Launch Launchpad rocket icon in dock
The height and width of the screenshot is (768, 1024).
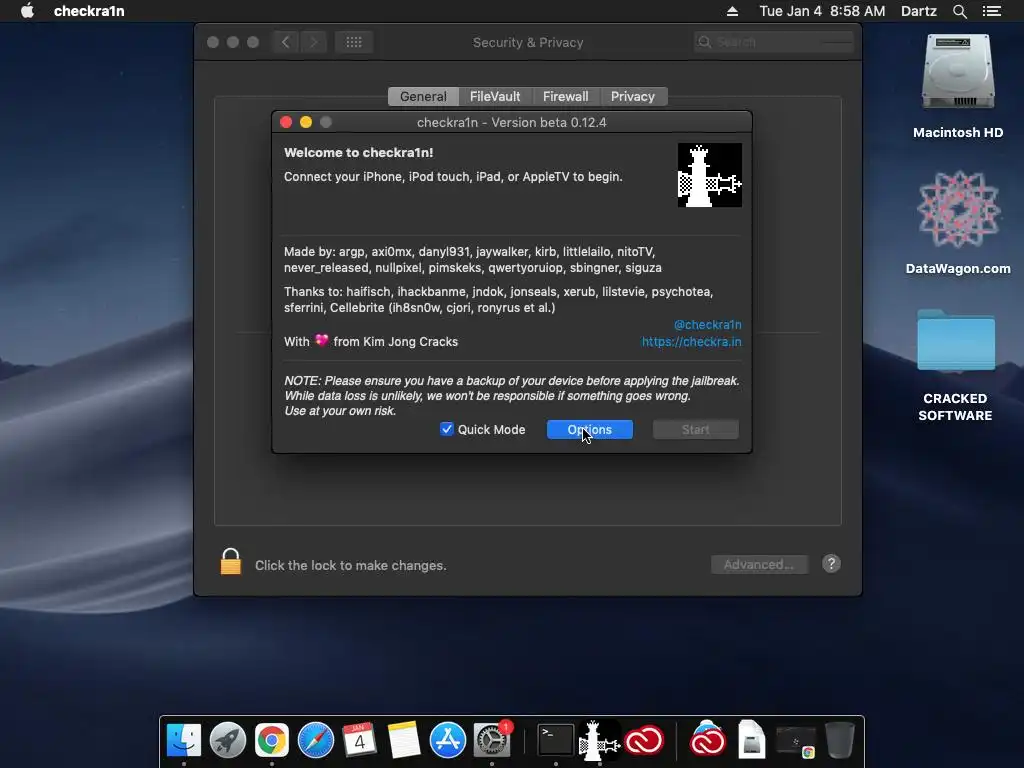228,740
